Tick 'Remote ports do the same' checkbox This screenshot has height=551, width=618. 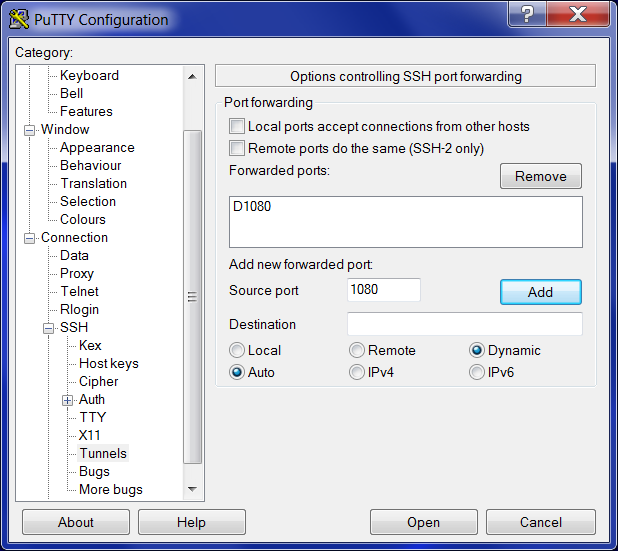237,149
